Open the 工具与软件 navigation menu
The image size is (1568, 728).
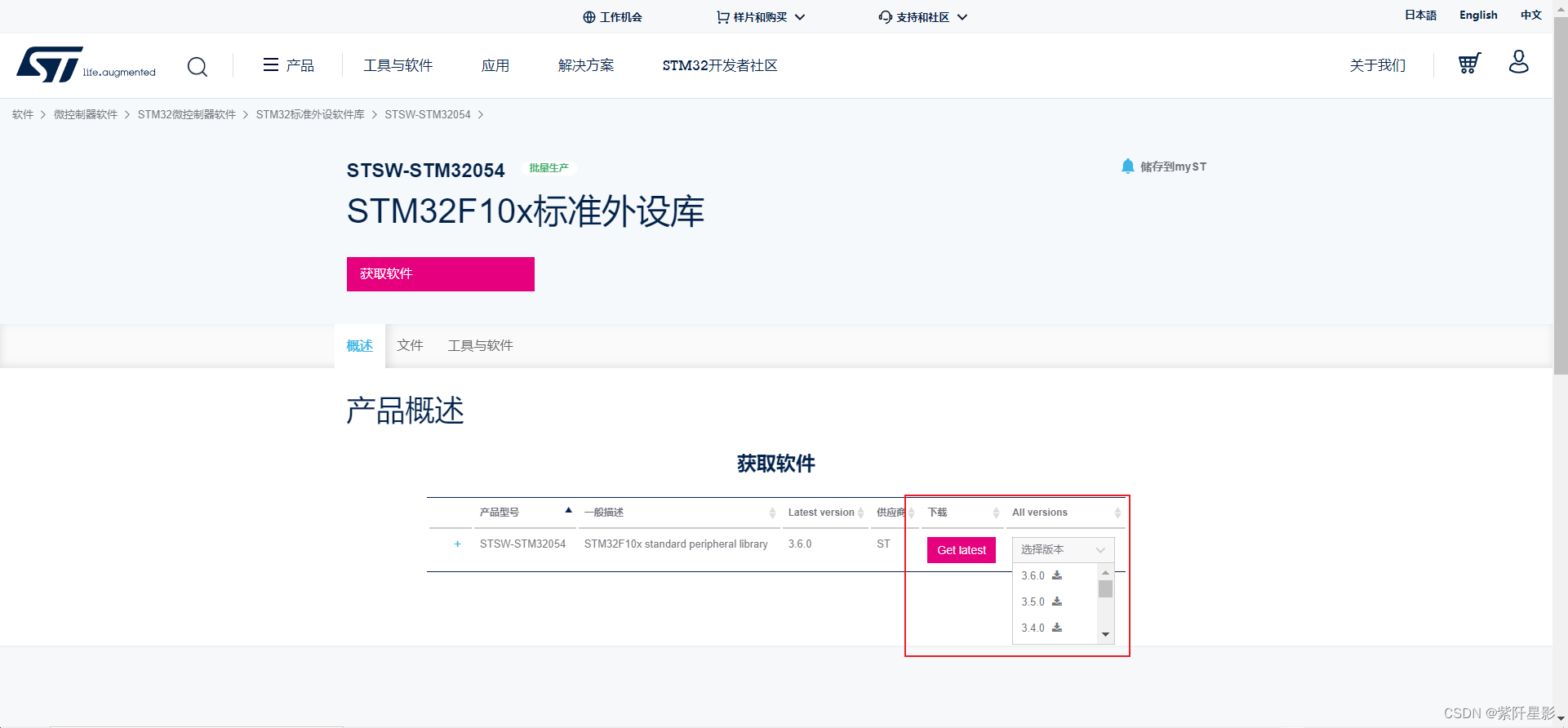[398, 65]
